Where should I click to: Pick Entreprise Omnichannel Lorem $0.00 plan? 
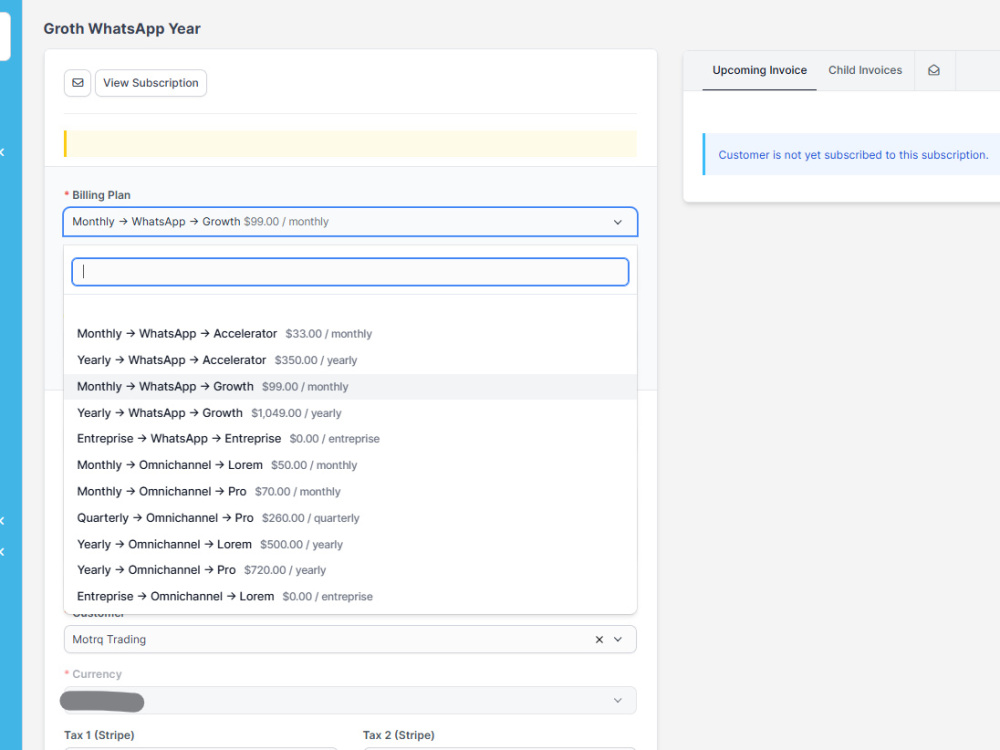[x=350, y=596]
